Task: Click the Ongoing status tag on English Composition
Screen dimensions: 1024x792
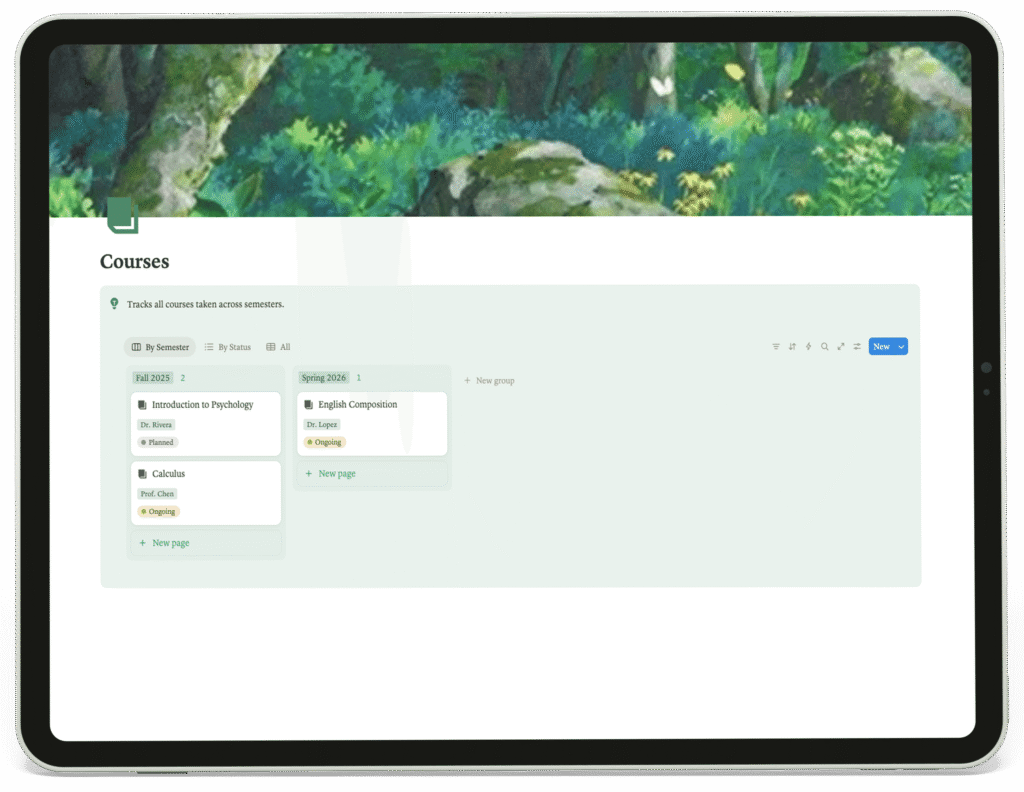Action: click(x=325, y=443)
